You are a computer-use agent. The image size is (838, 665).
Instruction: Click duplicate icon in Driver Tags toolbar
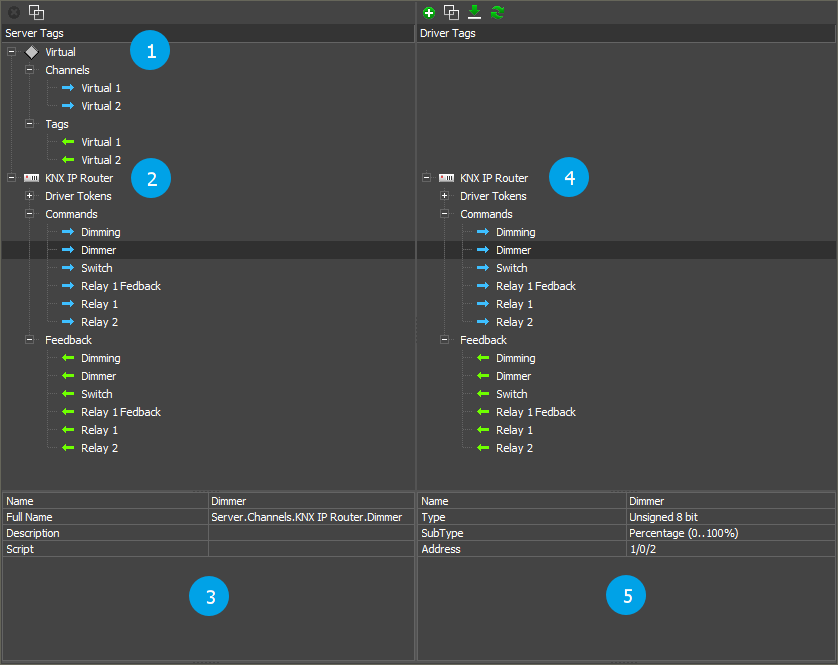(452, 12)
